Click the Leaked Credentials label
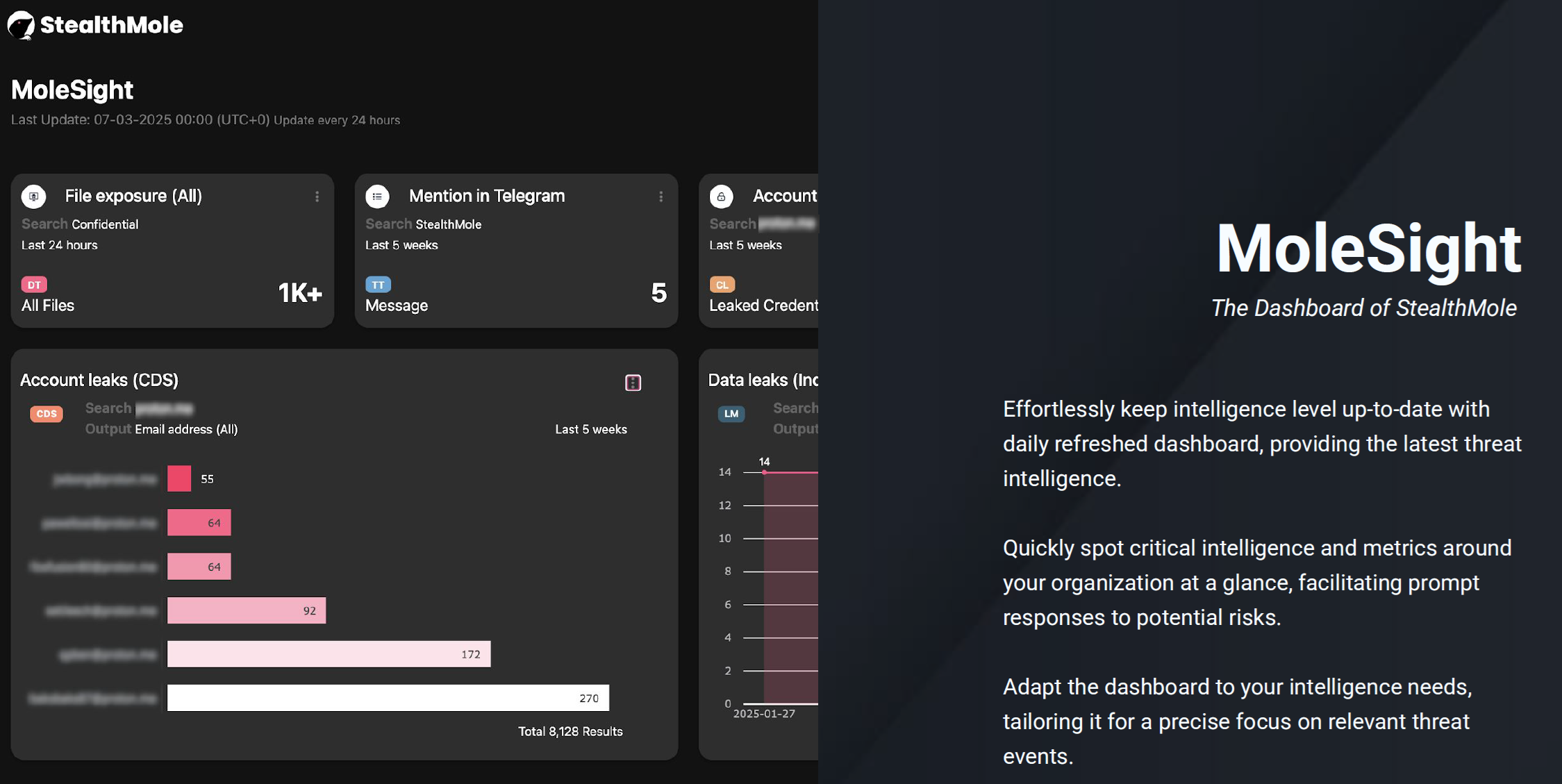This screenshot has height=784, width=1562. tap(763, 306)
